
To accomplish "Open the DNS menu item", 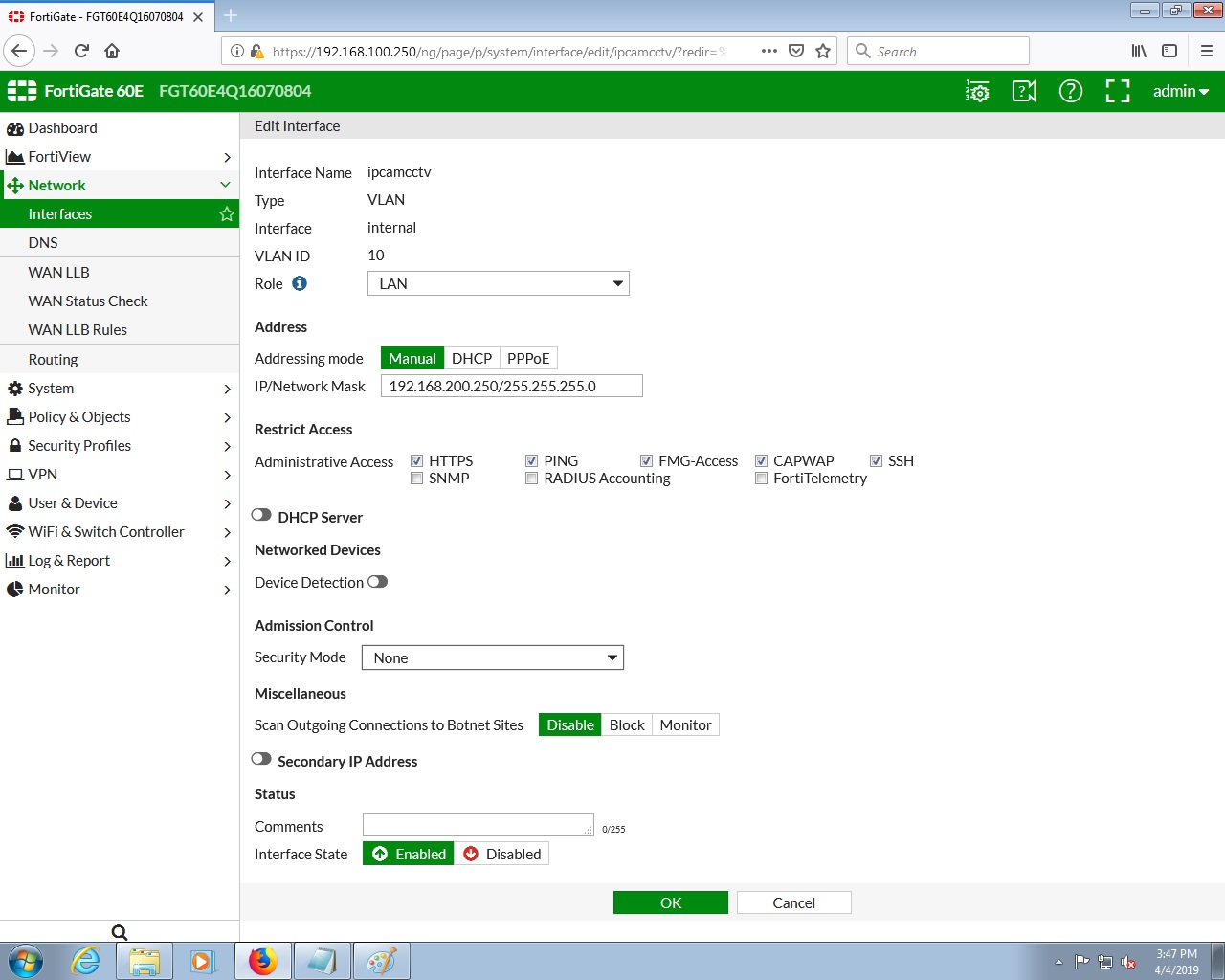I will [120, 243].
